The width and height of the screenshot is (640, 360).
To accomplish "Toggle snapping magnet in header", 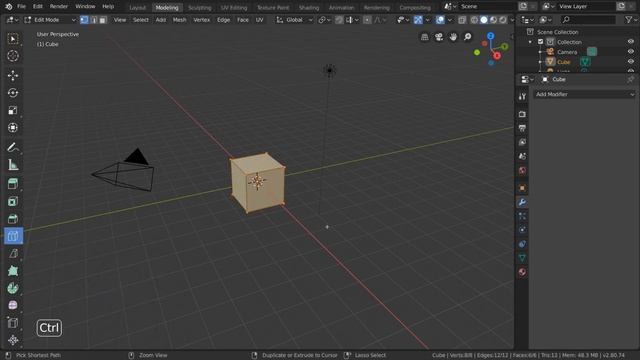I will coord(339,20).
